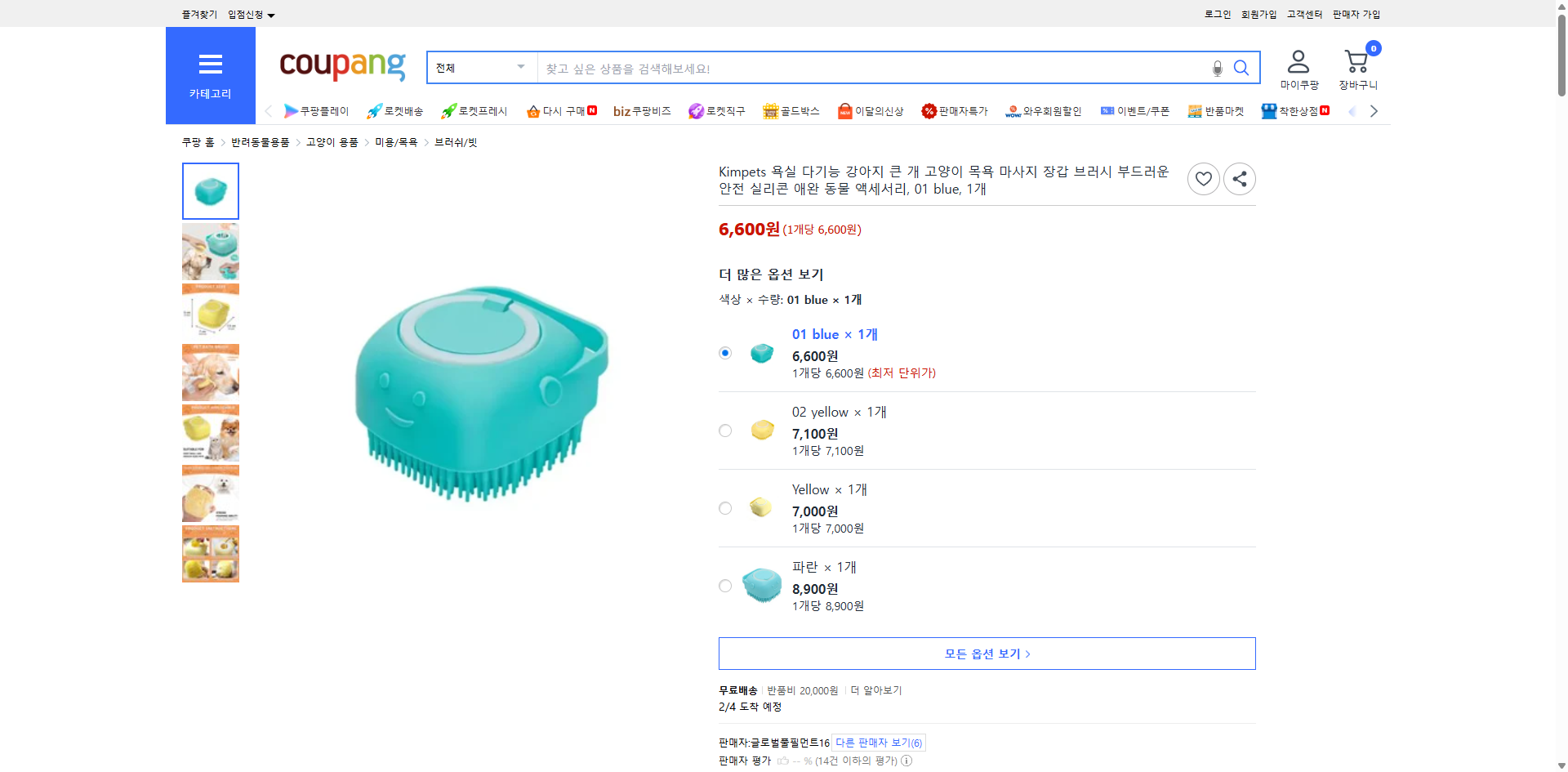Add product to wishlist with heart icon
The image size is (1568, 772).
click(x=1203, y=178)
